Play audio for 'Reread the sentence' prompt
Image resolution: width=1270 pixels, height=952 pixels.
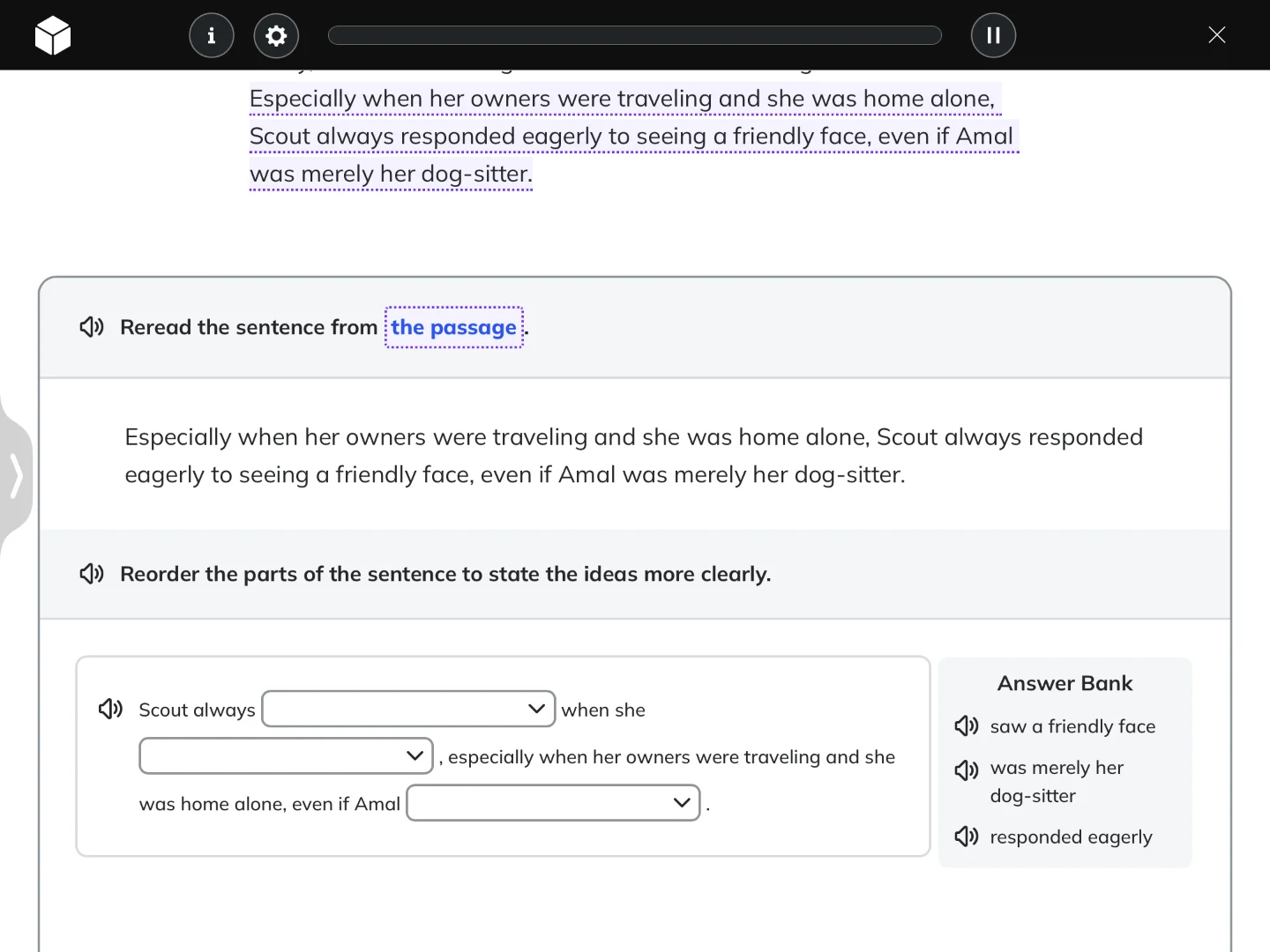[x=92, y=327]
